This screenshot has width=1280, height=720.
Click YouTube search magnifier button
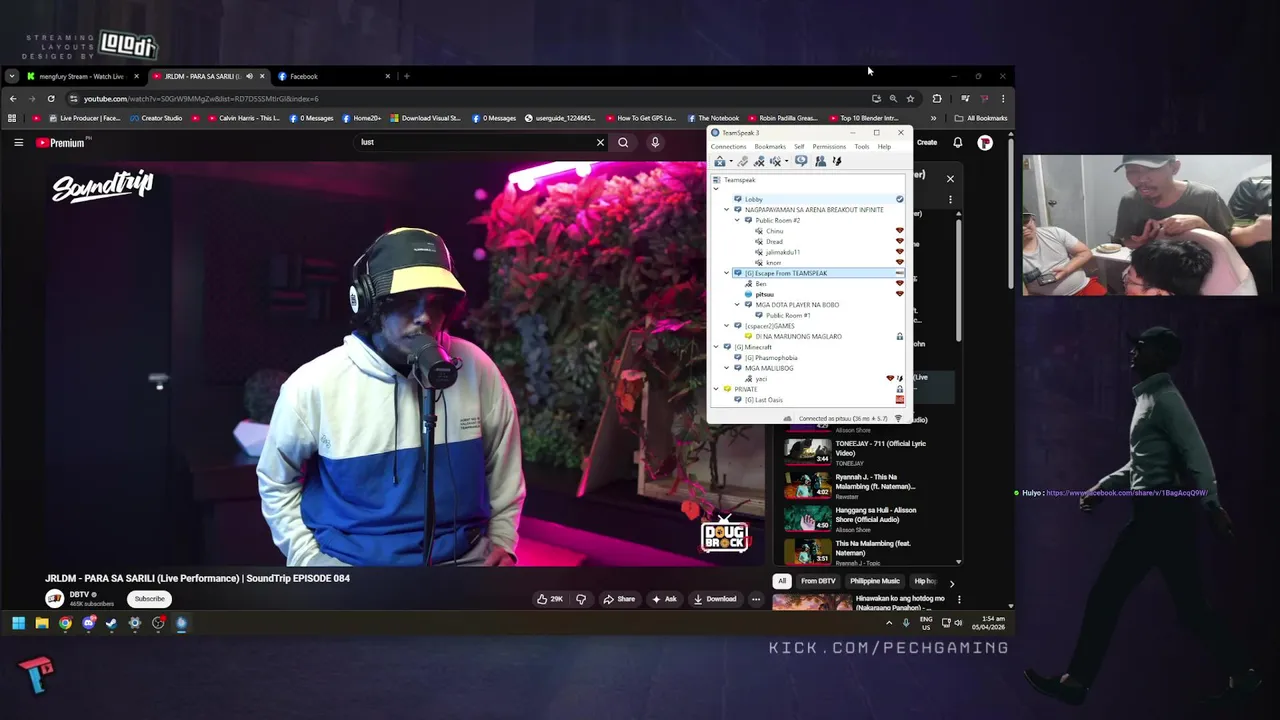[623, 142]
